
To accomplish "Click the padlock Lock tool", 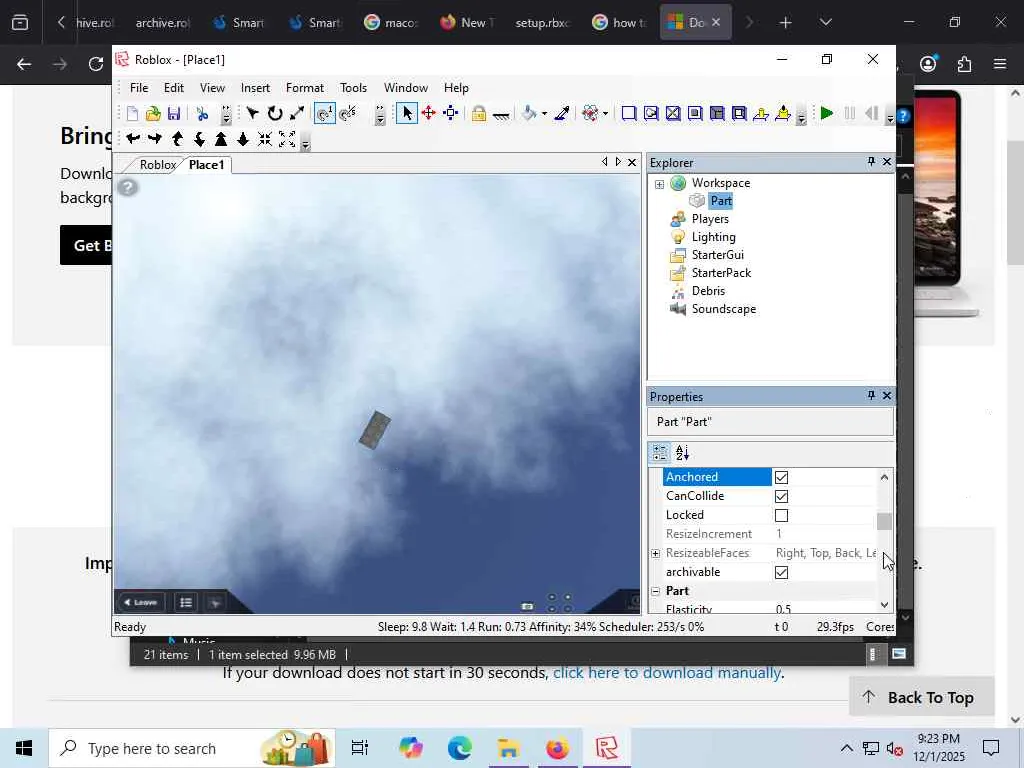I will coord(479,114).
